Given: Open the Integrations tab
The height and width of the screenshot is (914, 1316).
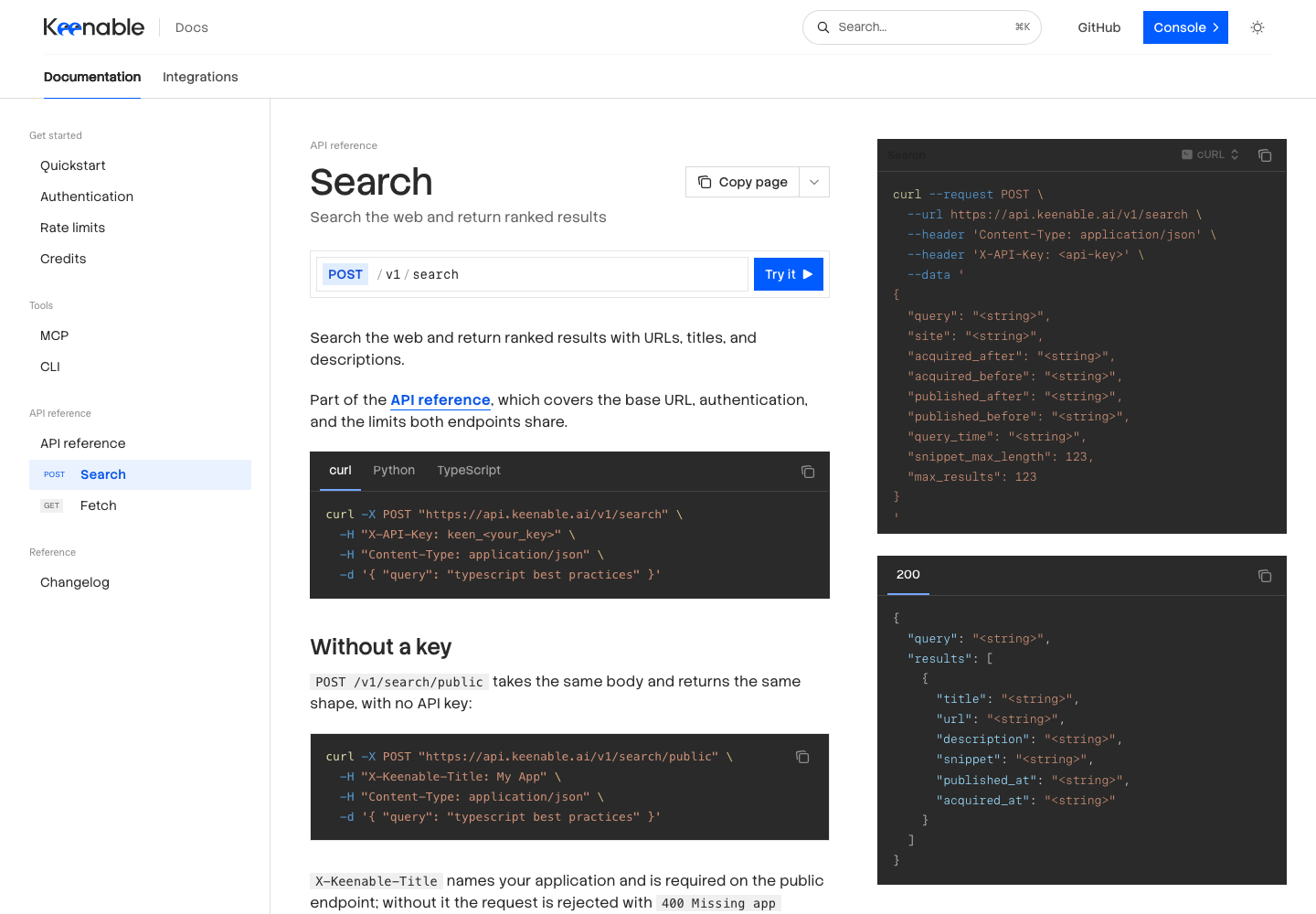Looking at the screenshot, I should click(x=200, y=77).
